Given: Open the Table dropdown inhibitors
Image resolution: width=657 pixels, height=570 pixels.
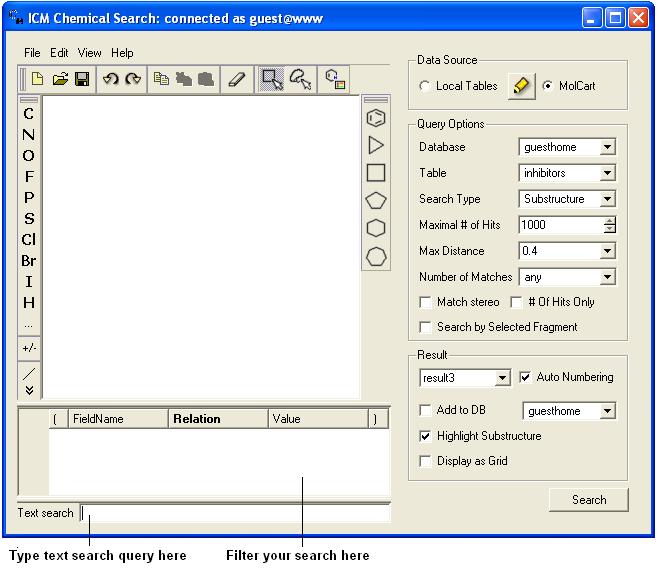Looking at the screenshot, I should tap(567, 173).
